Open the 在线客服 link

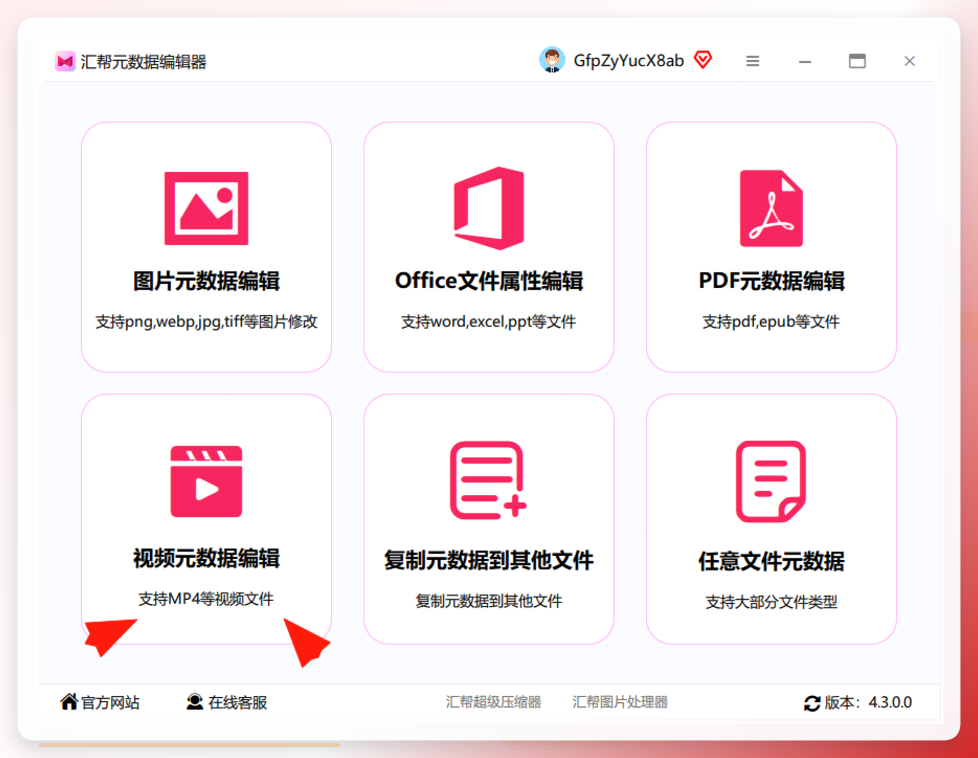coord(238,702)
